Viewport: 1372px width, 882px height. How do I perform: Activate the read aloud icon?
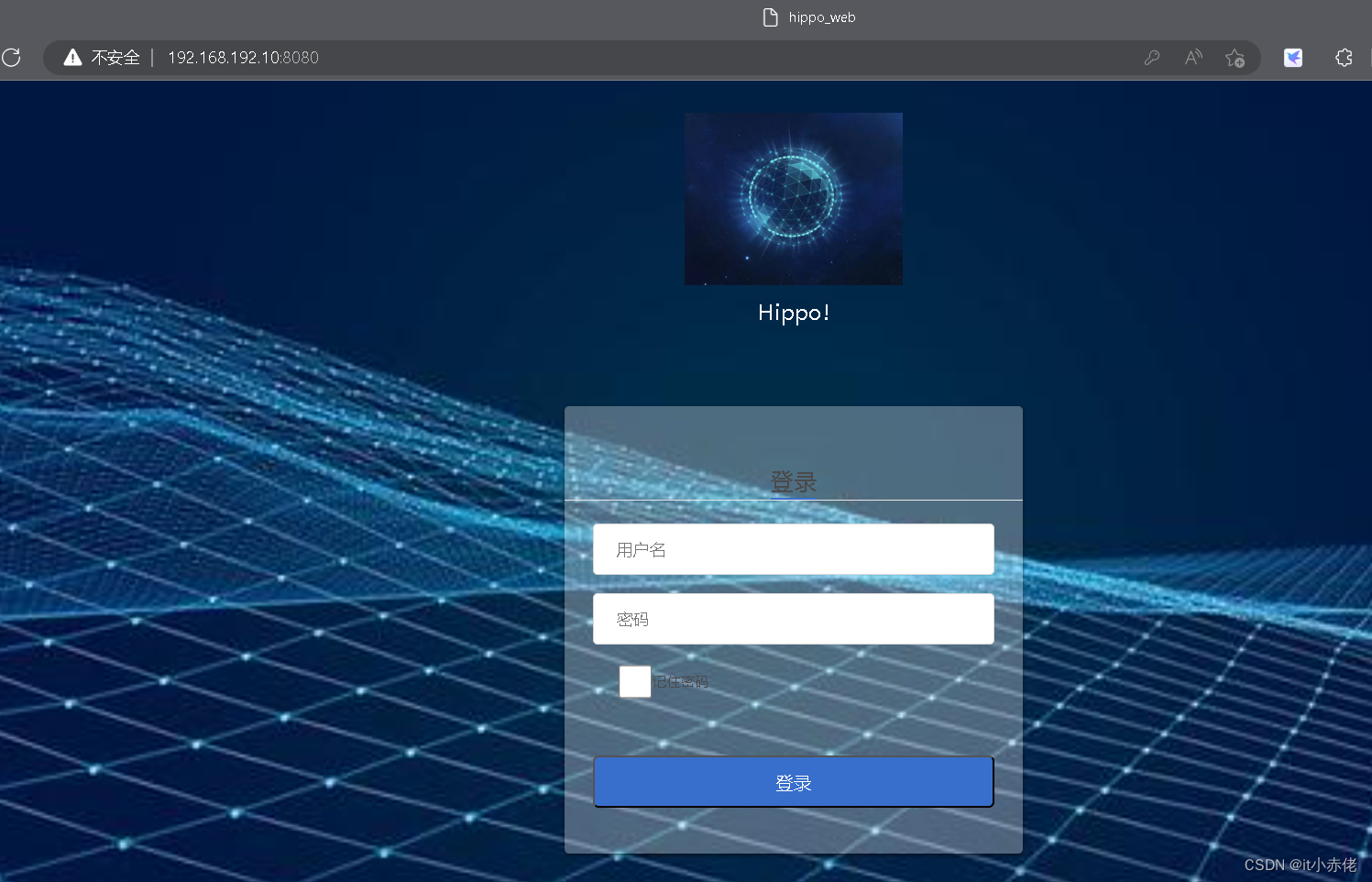(x=1193, y=58)
